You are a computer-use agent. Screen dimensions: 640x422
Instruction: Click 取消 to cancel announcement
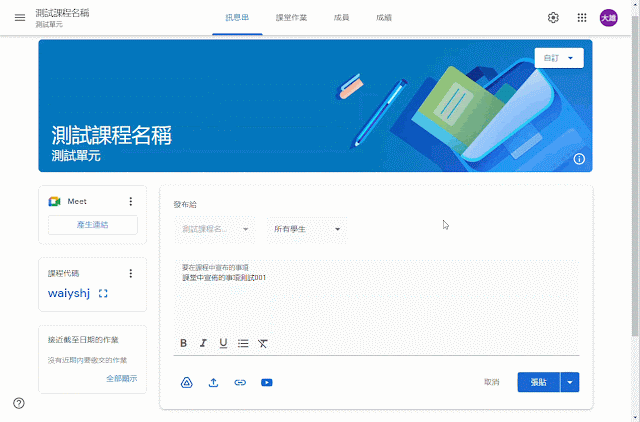coord(491,382)
